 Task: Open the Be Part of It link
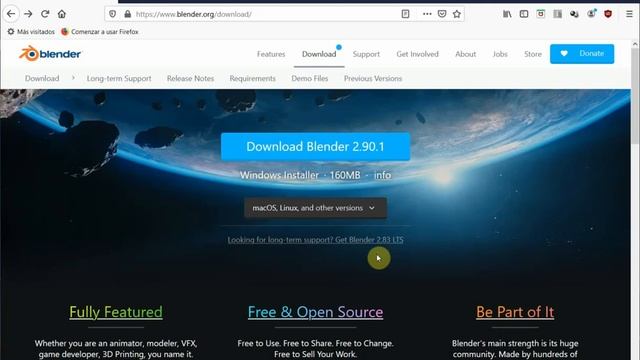(x=515, y=312)
